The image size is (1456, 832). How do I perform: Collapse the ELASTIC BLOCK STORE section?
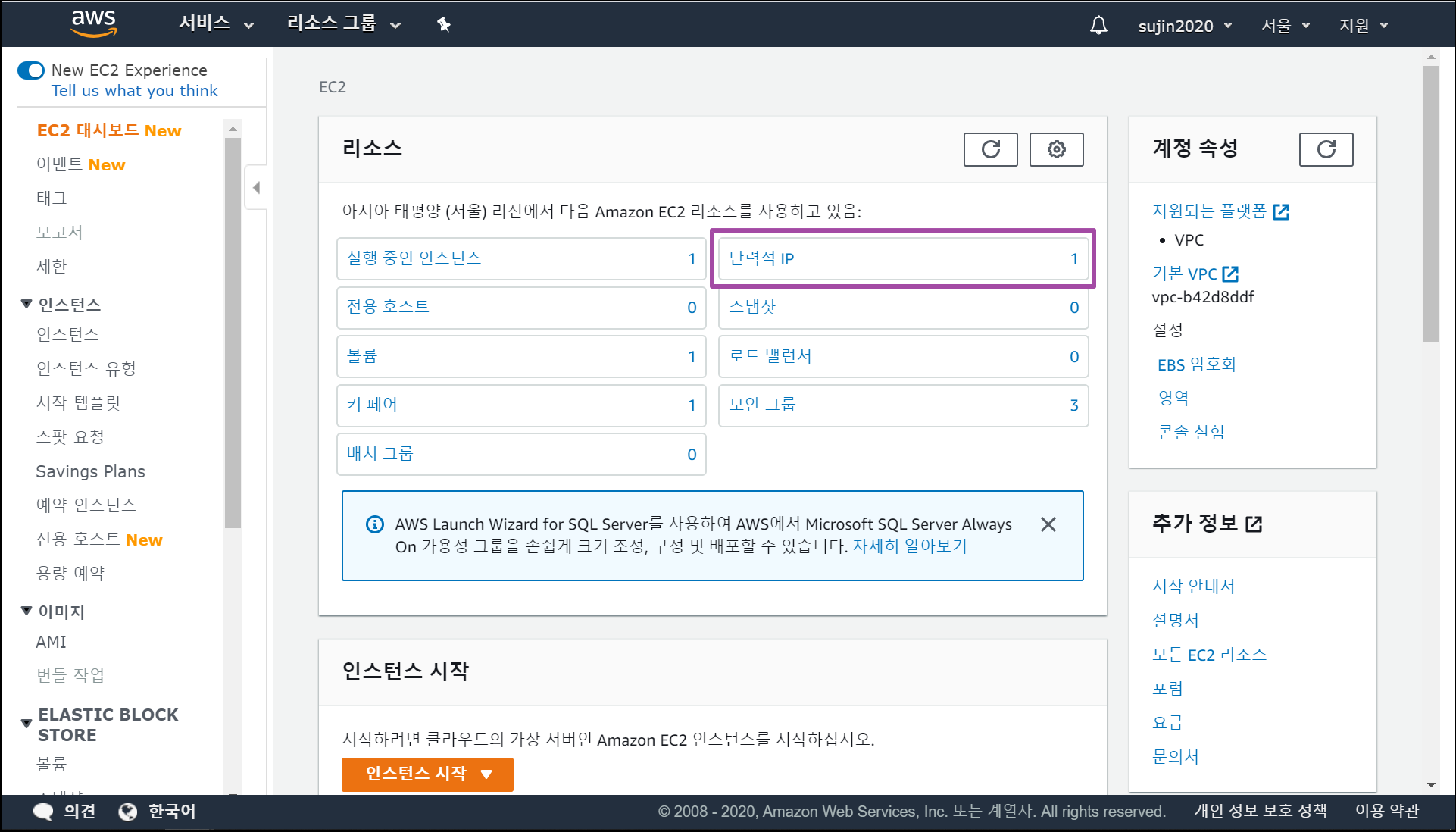27,723
